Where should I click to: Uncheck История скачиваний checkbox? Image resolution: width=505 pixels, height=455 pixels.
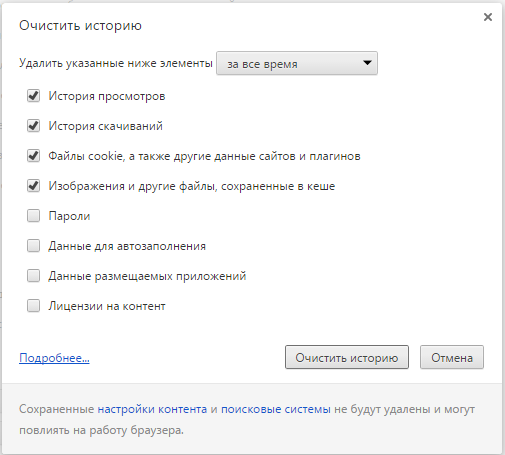[33, 126]
